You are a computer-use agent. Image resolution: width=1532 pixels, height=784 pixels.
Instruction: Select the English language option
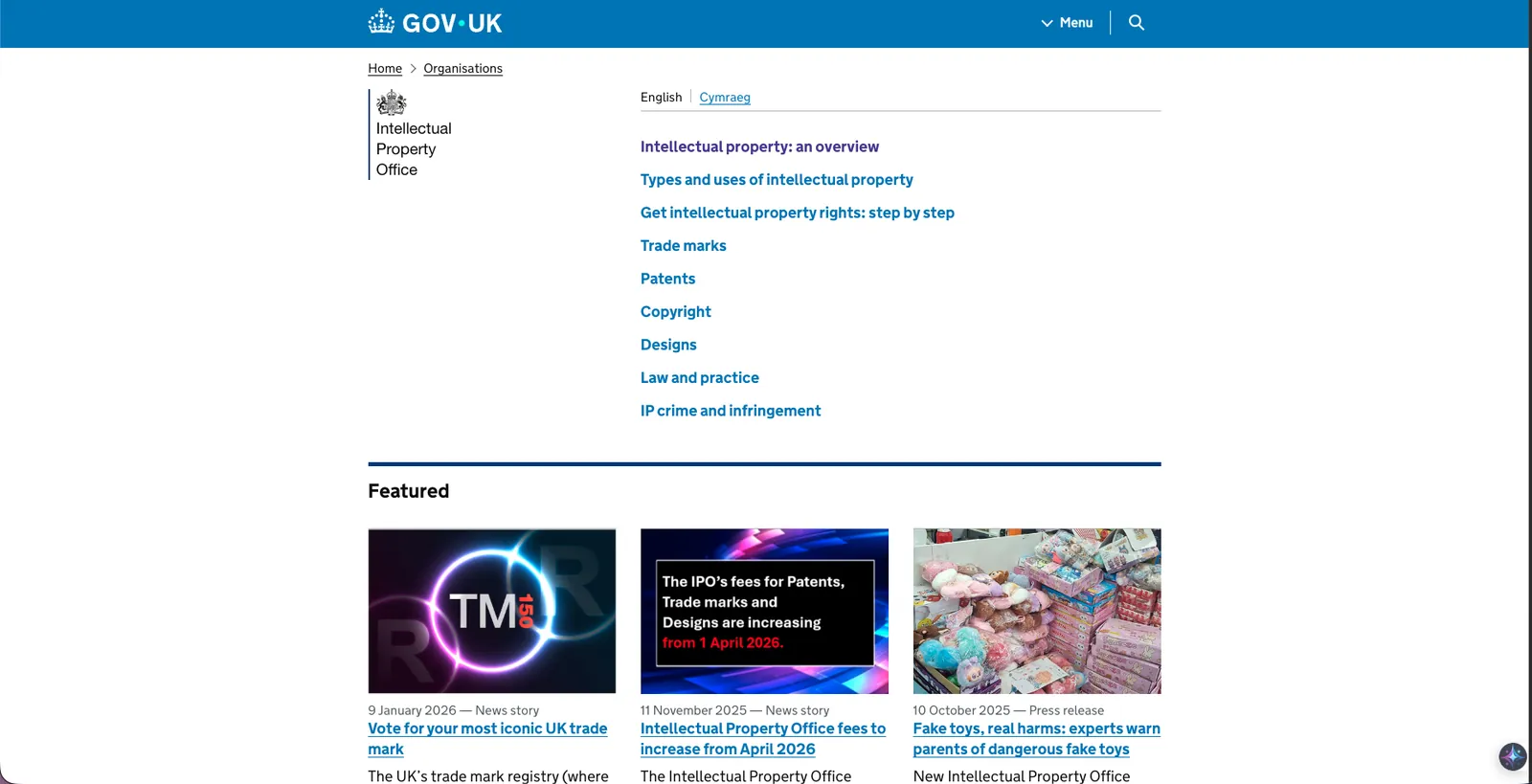pyautogui.click(x=662, y=98)
